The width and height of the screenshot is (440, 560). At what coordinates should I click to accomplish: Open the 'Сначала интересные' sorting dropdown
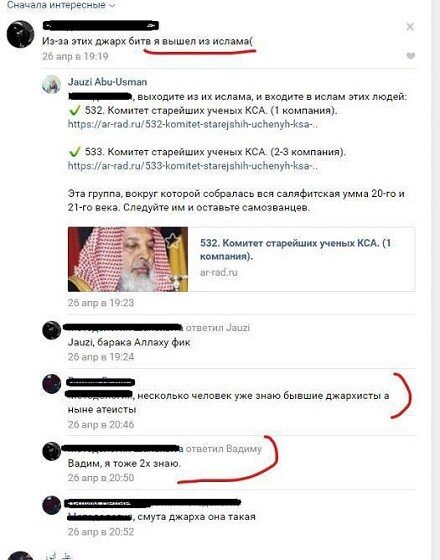[x=61, y=5]
